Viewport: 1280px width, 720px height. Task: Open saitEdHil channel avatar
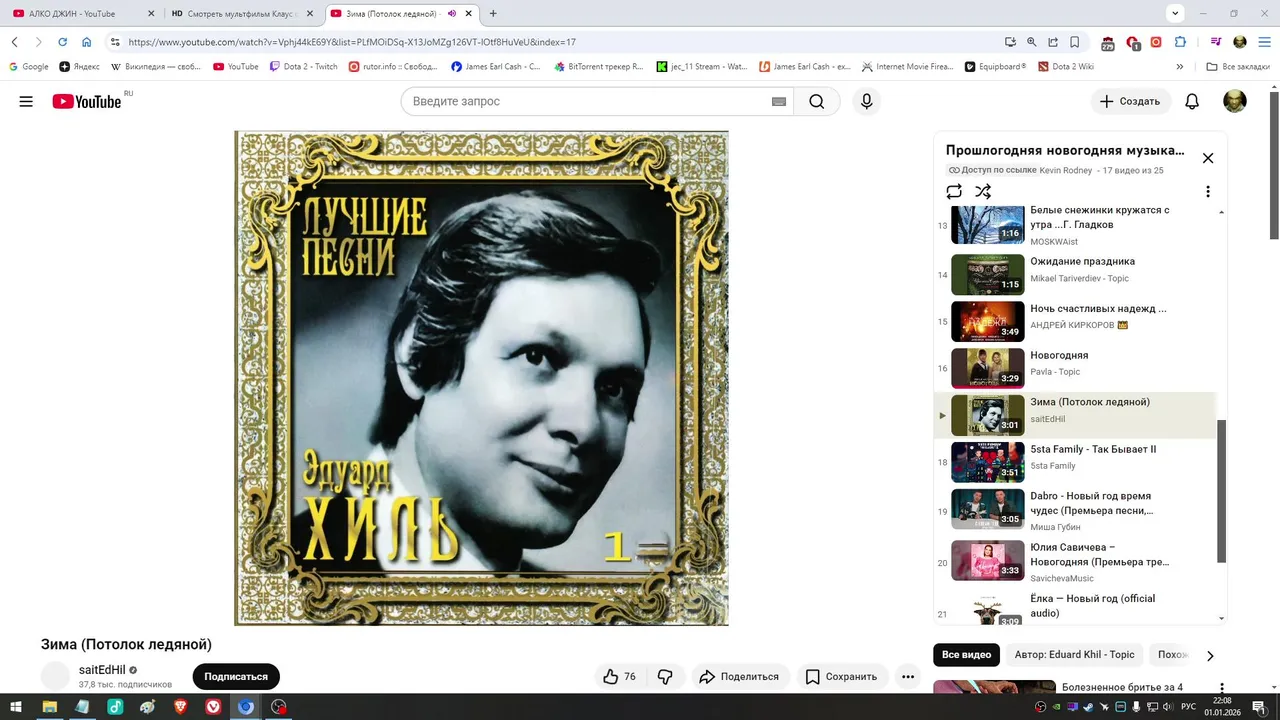coord(56,676)
